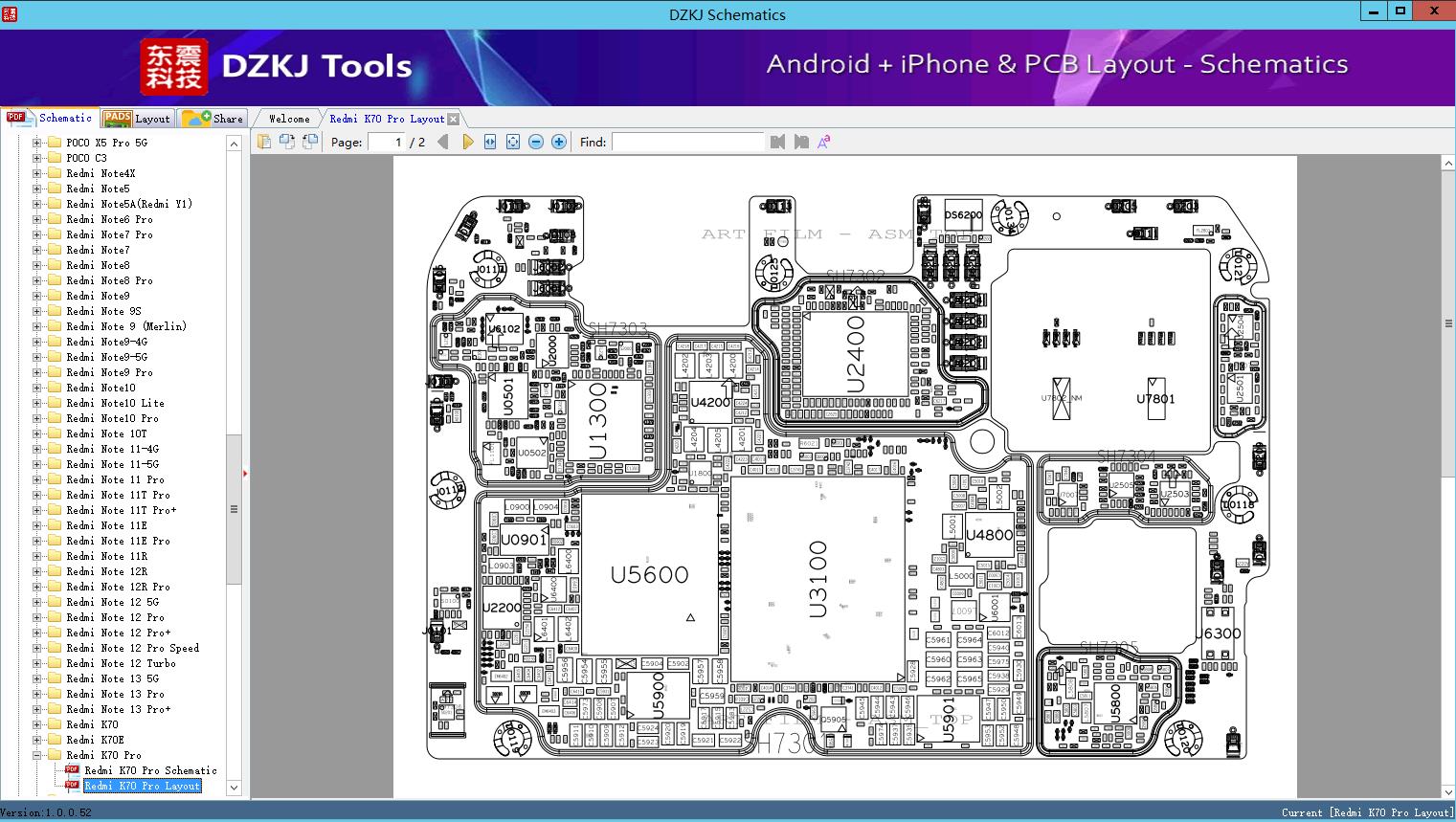Click the Redmi K70 folder icon
Screen dimensions: 1456x822
click(x=55, y=724)
